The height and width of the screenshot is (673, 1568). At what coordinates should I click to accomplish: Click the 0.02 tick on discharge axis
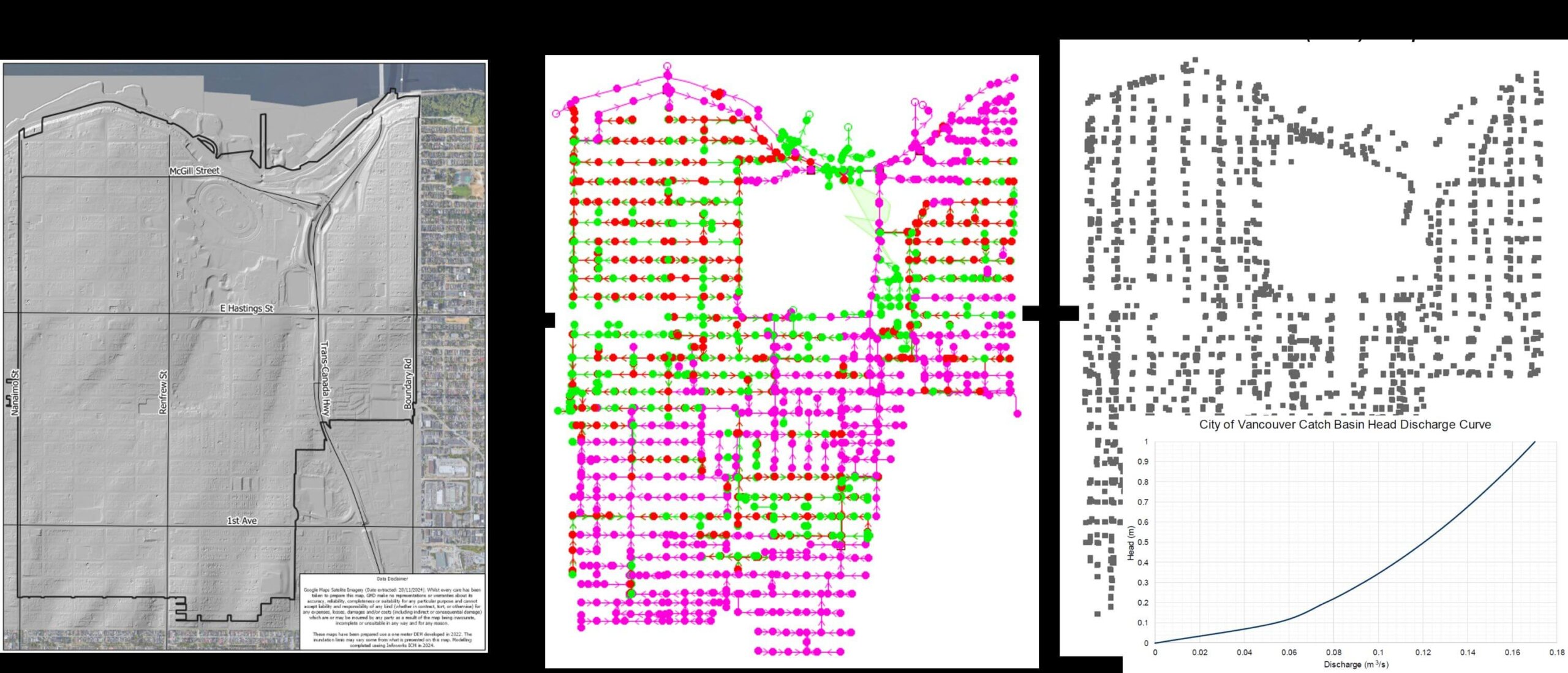click(1199, 652)
